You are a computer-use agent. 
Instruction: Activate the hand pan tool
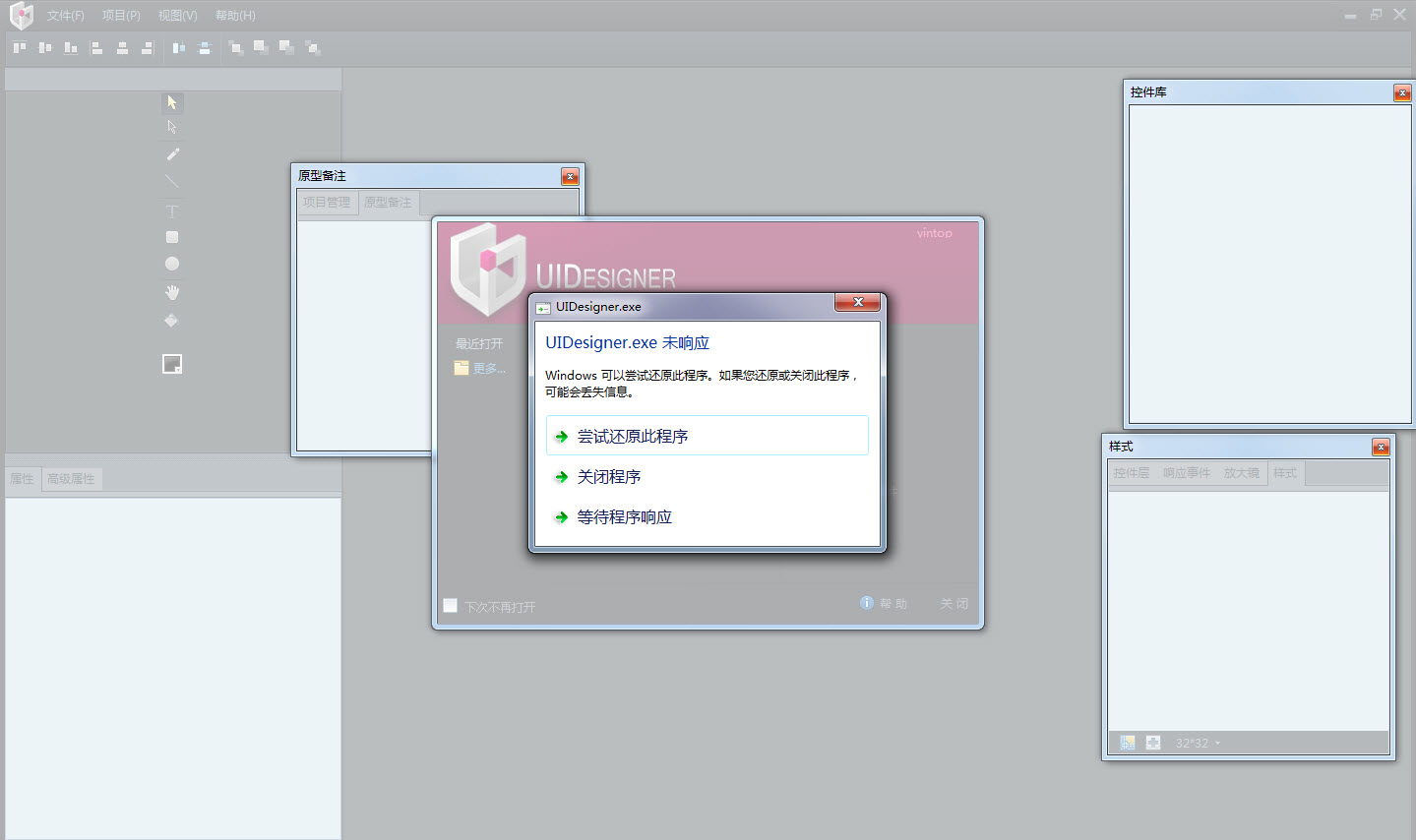coord(172,292)
